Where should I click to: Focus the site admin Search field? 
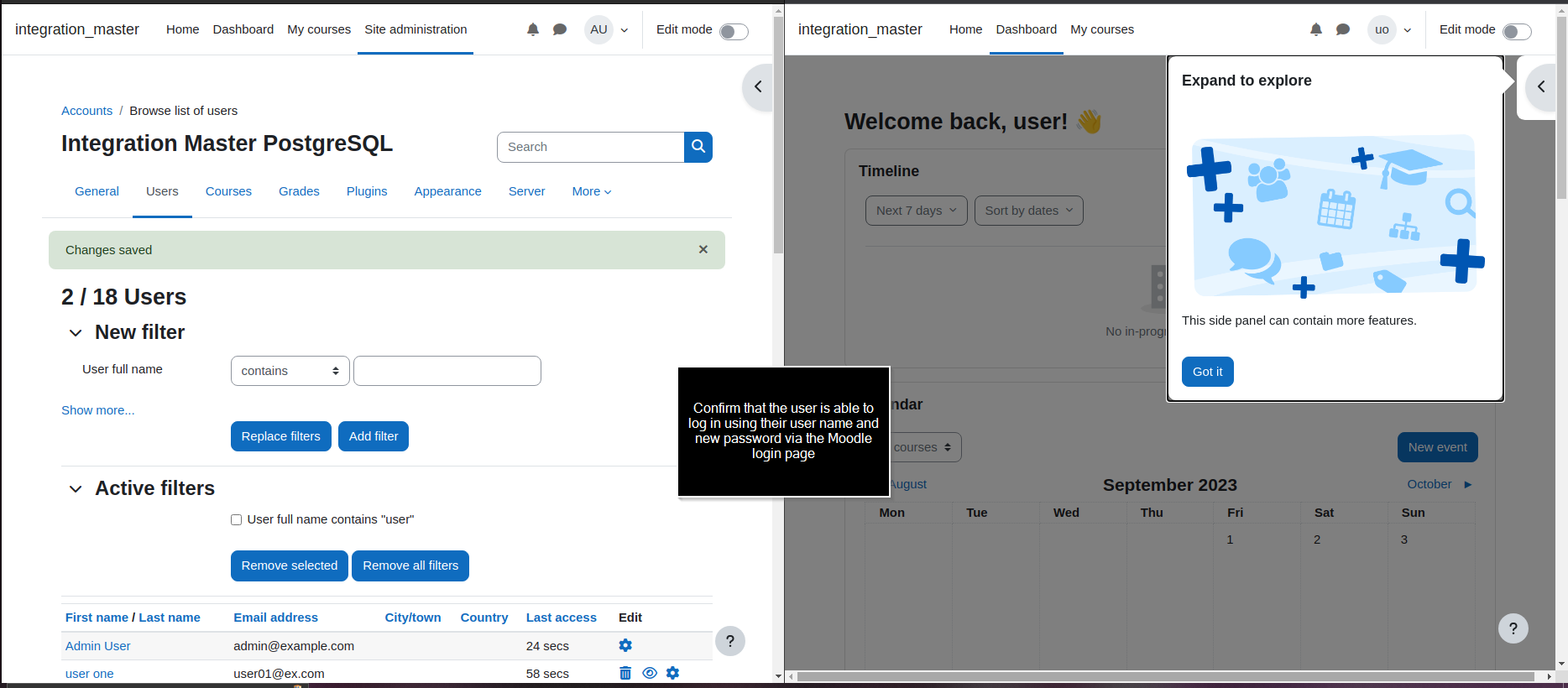pyautogui.click(x=591, y=147)
